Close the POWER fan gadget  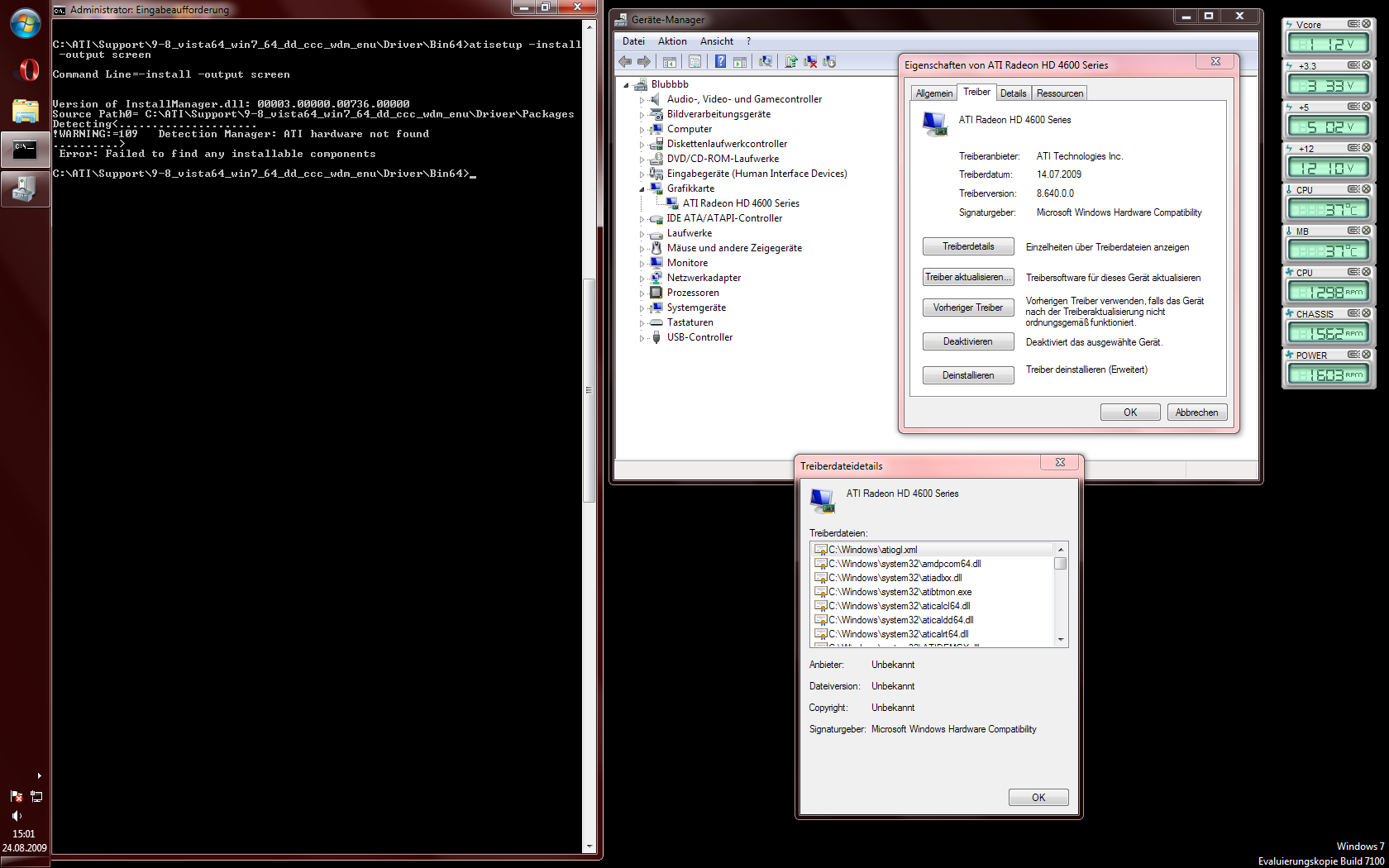(x=1366, y=355)
